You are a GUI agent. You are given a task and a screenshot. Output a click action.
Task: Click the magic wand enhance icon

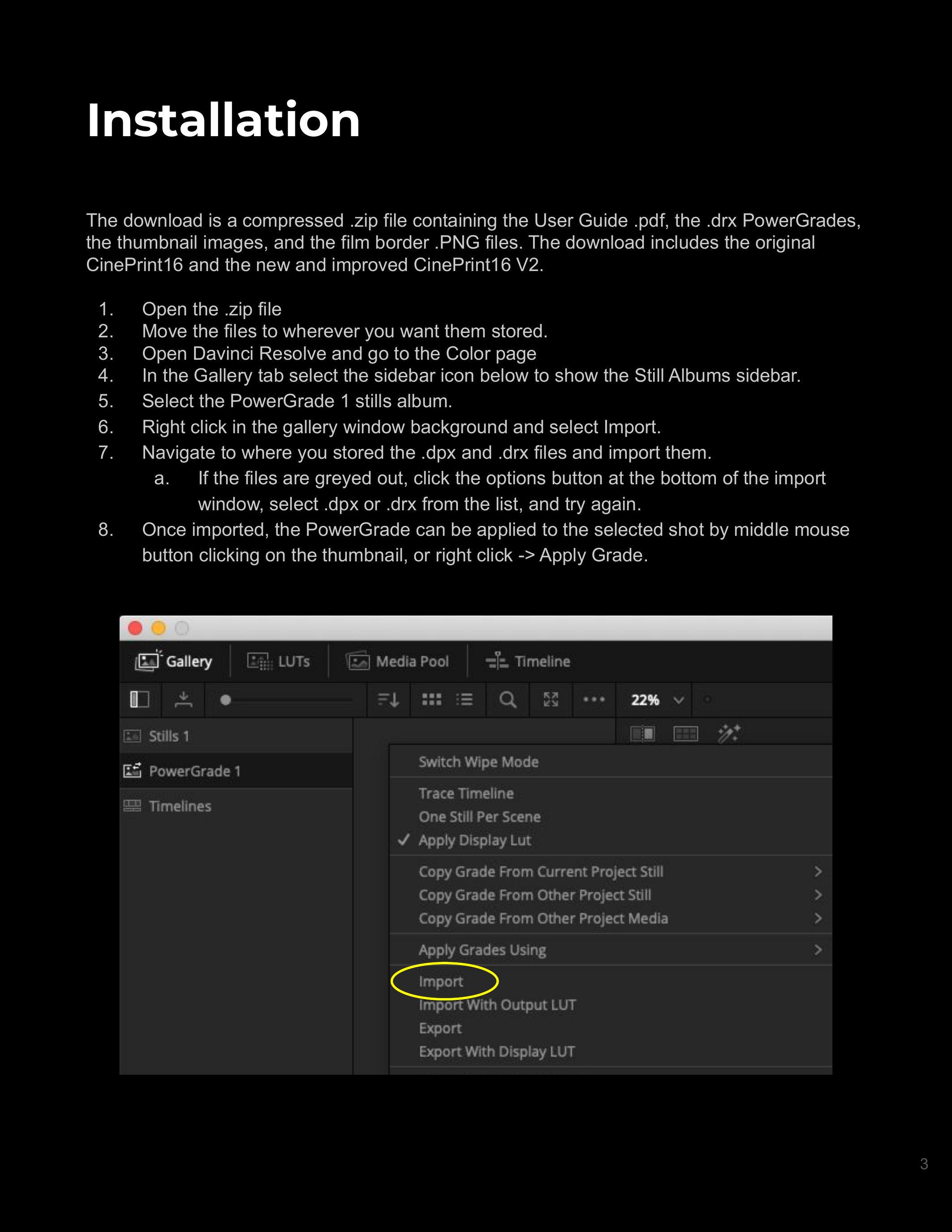pyautogui.click(x=728, y=733)
